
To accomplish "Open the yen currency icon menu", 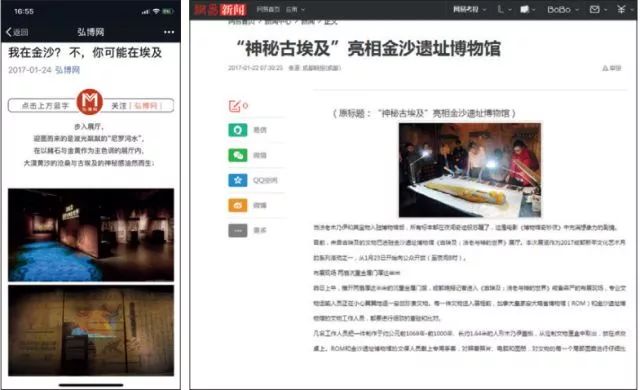I will click(x=621, y=9).
